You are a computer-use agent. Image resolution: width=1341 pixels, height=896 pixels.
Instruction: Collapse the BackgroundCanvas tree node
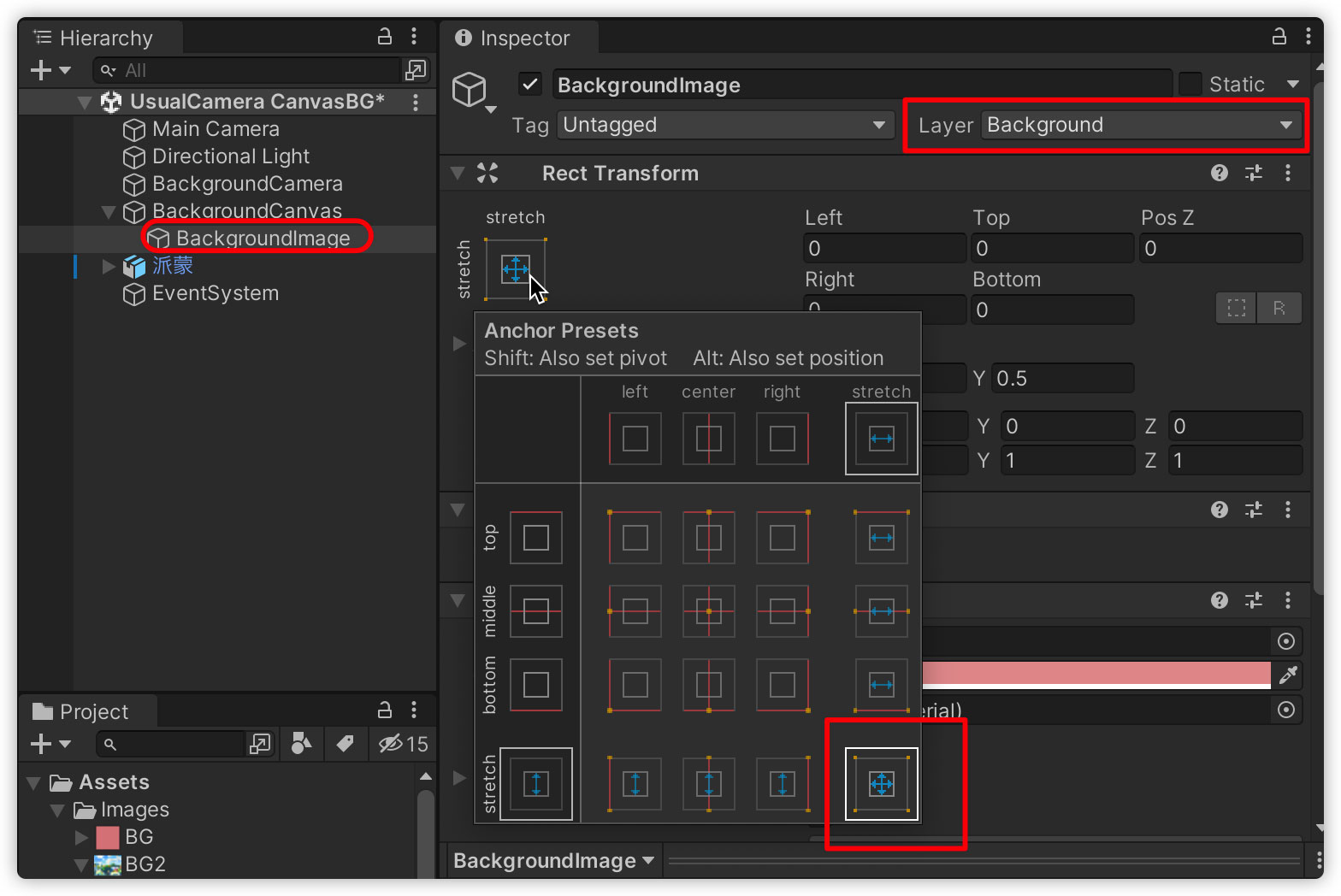tap(109, 211)
